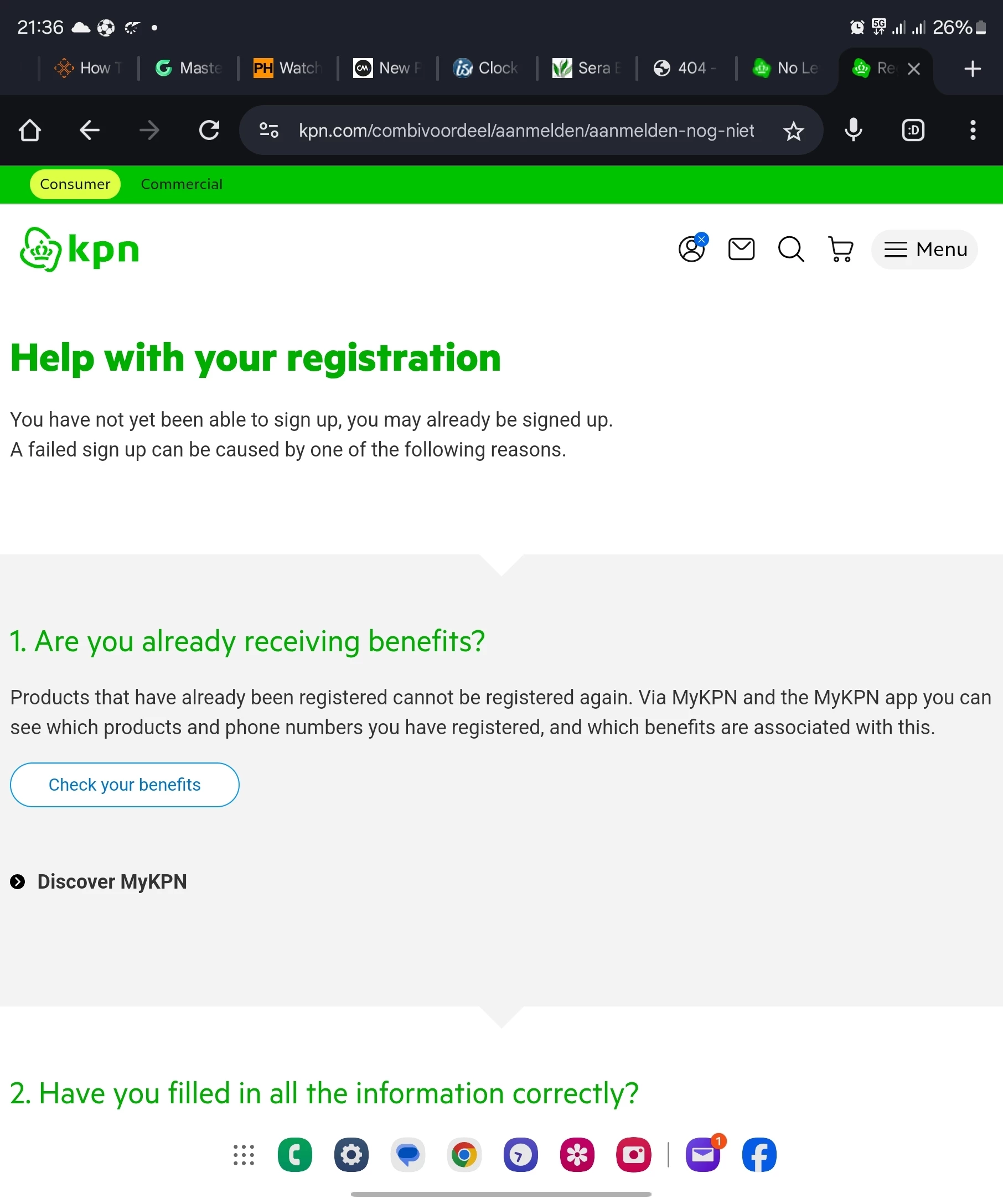Tap the browser home icon
Image resolution: width=1003 pixels, height=1204 pixels.
30,130
